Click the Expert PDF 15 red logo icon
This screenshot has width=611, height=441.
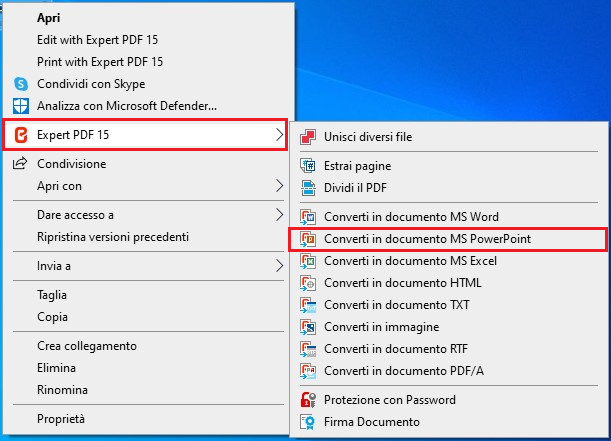click(x=21, y=135)
